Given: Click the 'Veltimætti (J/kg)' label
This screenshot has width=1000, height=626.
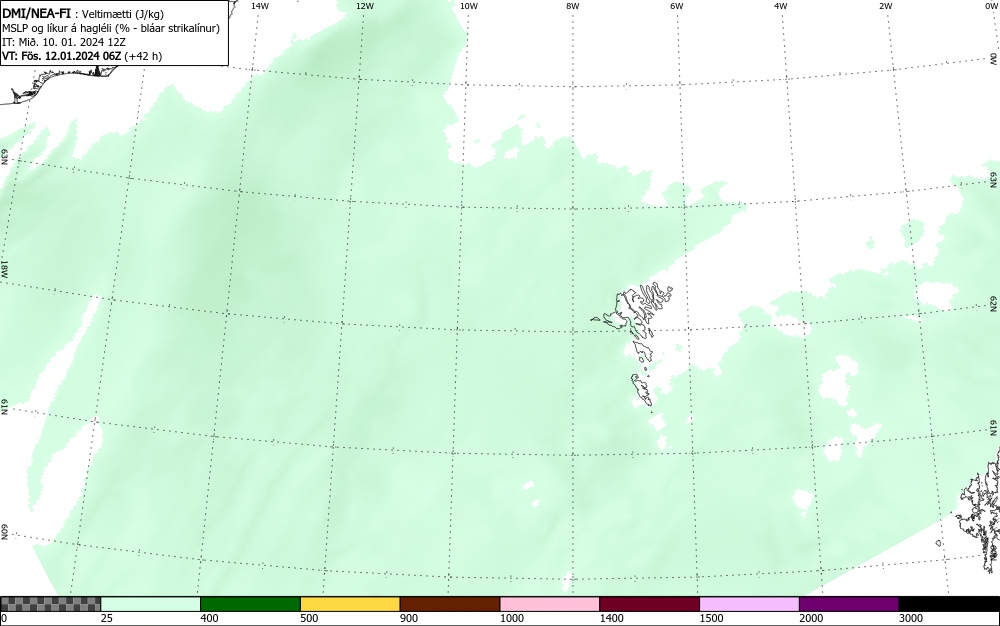Looking at the screenshot, I should point(123,13).
